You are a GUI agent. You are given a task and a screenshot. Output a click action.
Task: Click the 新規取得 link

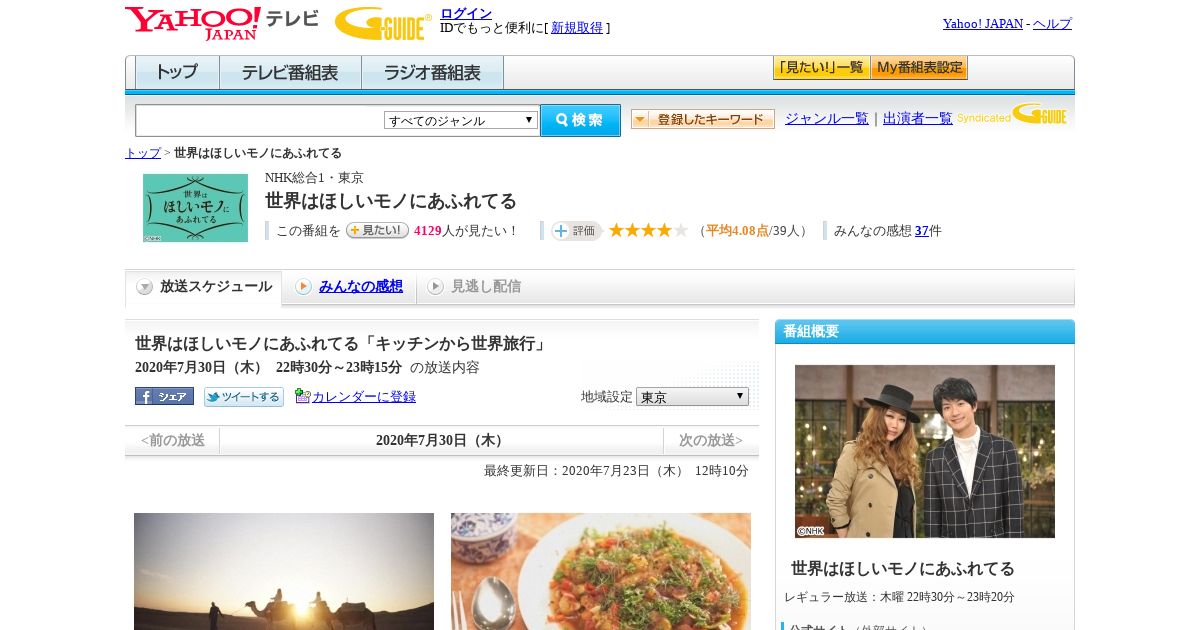point(577,28)
